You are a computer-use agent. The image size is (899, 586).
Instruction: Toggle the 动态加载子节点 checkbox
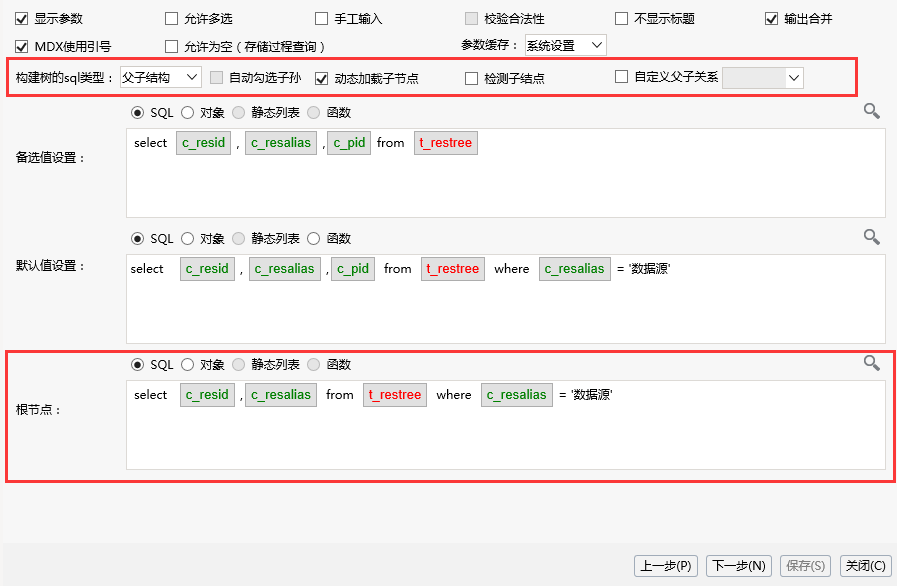pos(322,79)
